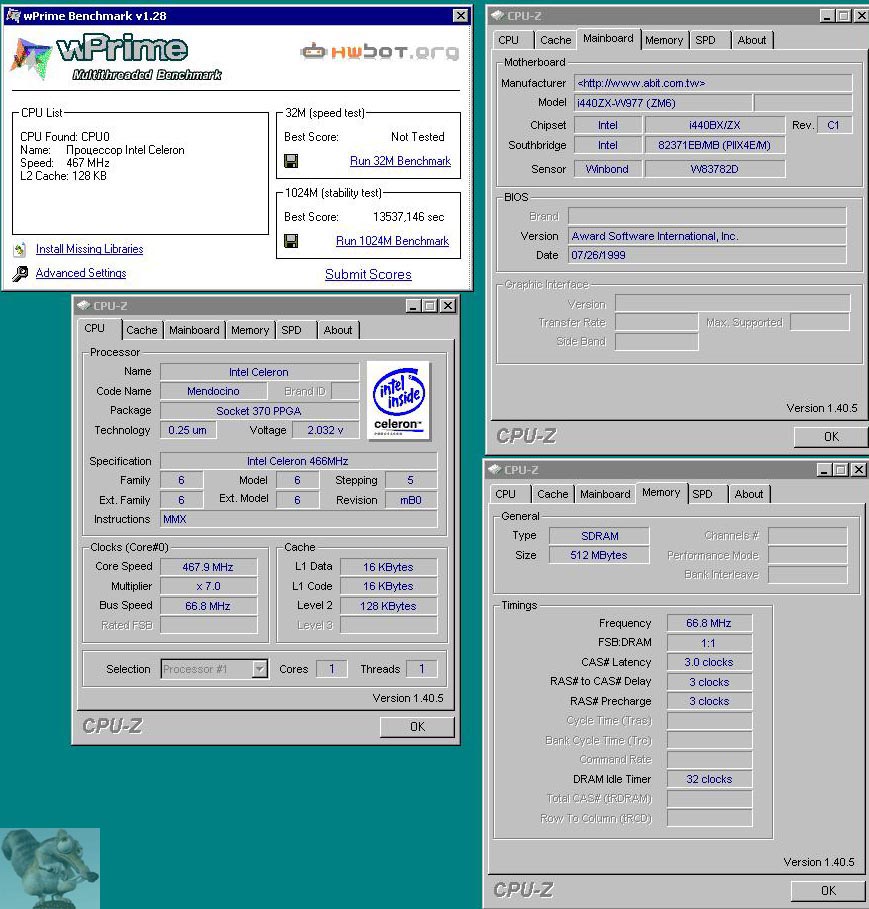
Task: Close the wPrime Benchmark window
Action: (x=460, y=16)
